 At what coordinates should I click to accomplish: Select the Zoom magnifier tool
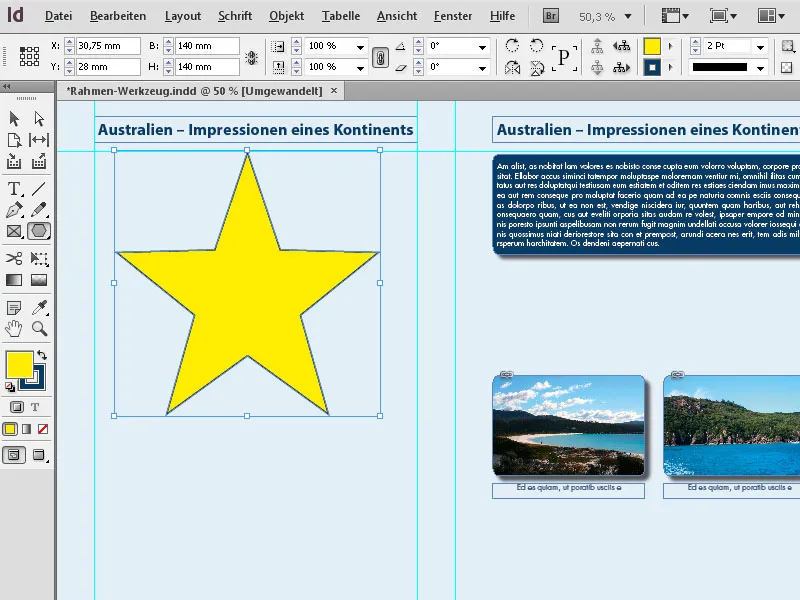pyautogui.click(x=39, y=329)
